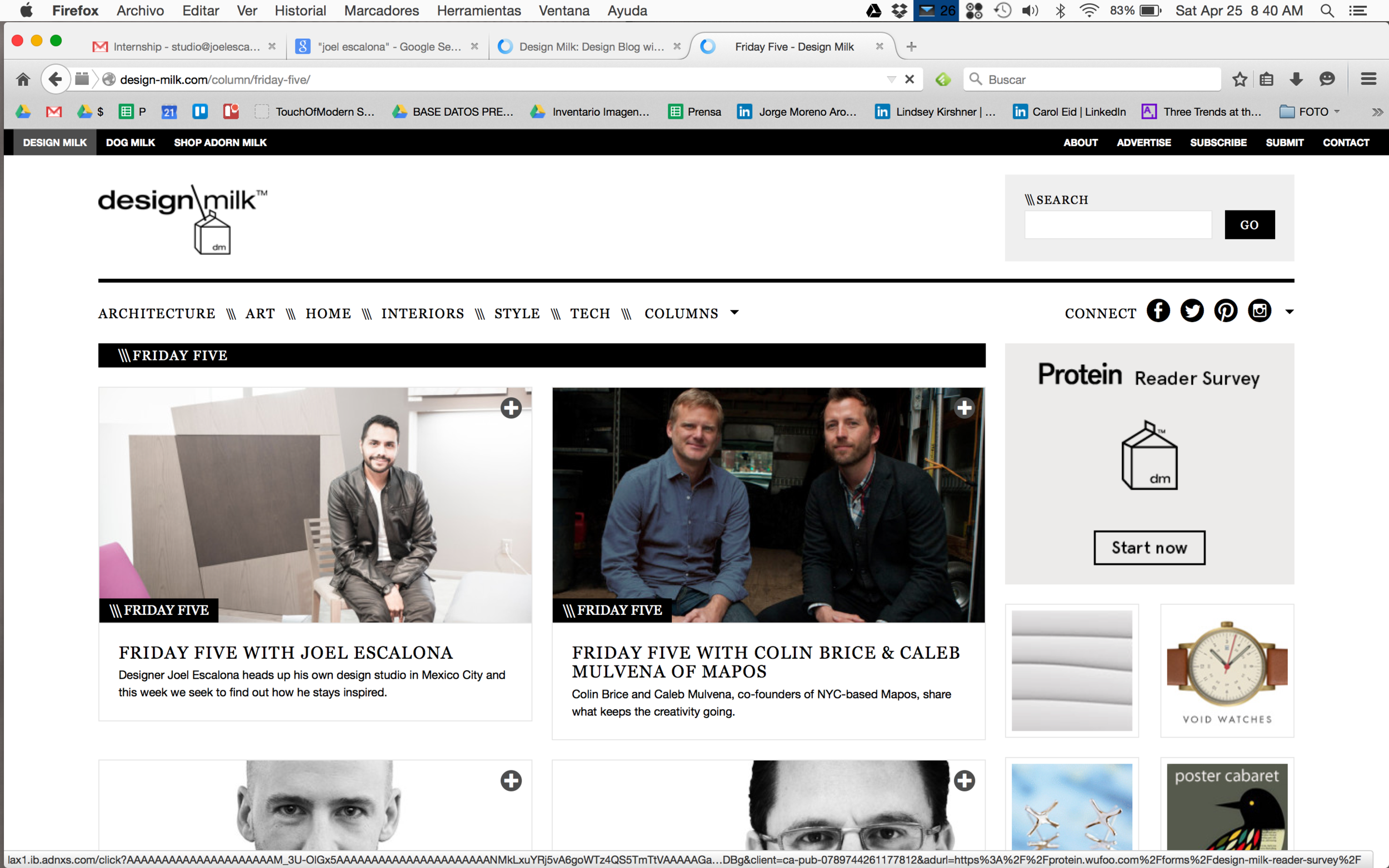The image size is (1389, 868).
Task: Open Friday Five with Colin Brice & Caleb Mulvena title
Action: (x=766, y=662)
